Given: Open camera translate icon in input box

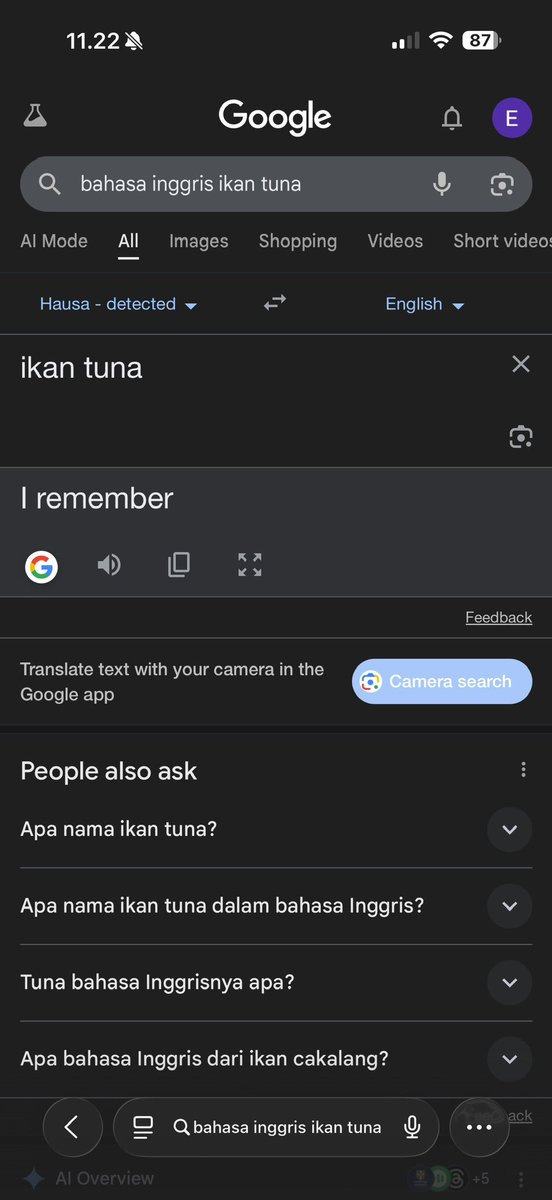Looking at the screenshot, I should coord(521,436).
